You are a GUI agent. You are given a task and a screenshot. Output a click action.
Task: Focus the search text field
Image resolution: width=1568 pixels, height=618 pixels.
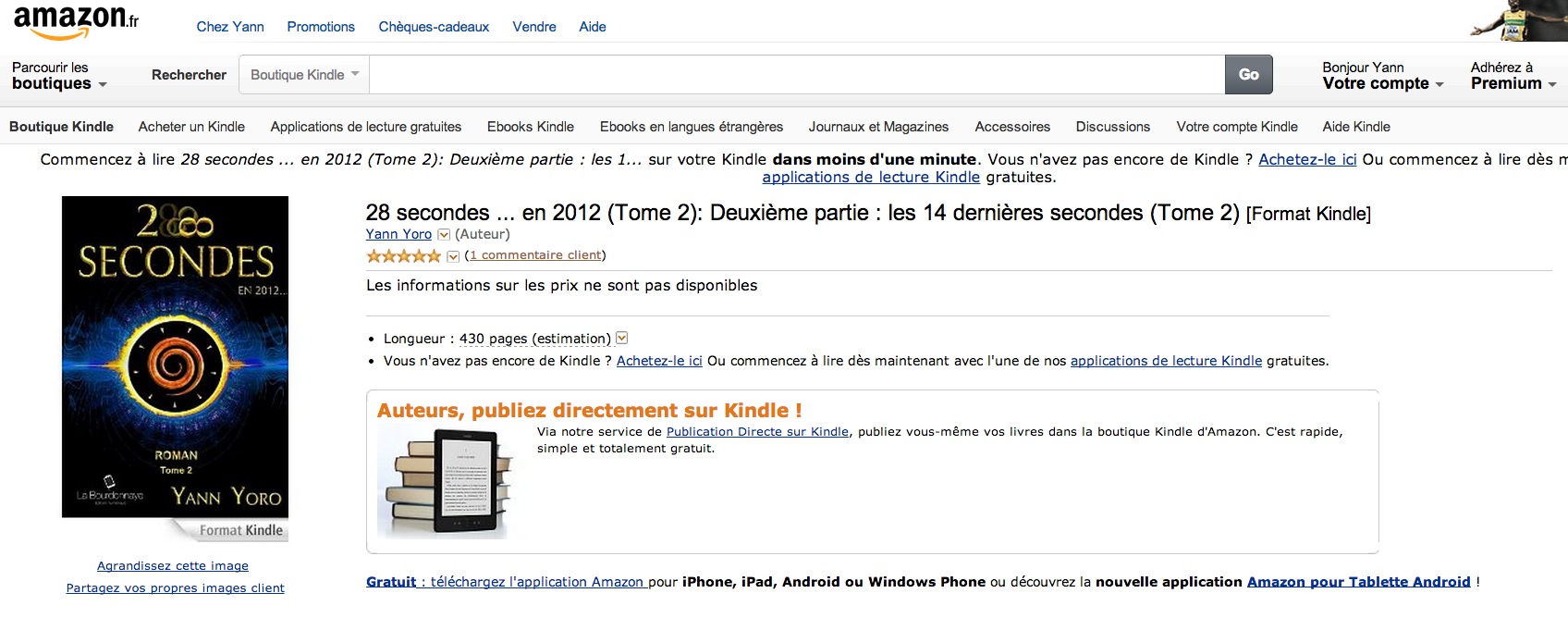pyautogui.click(x=795, y=75)
